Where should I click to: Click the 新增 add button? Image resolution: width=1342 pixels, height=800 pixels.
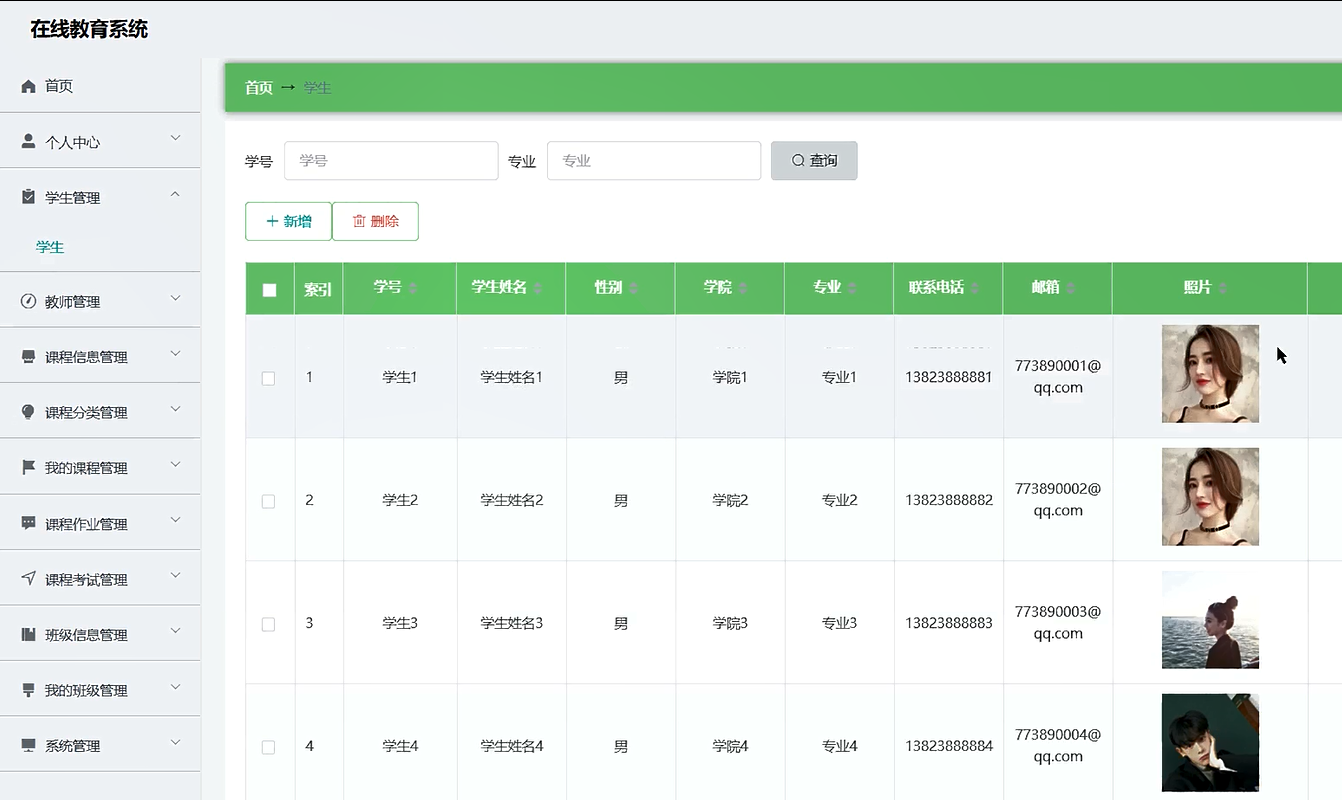288,221
